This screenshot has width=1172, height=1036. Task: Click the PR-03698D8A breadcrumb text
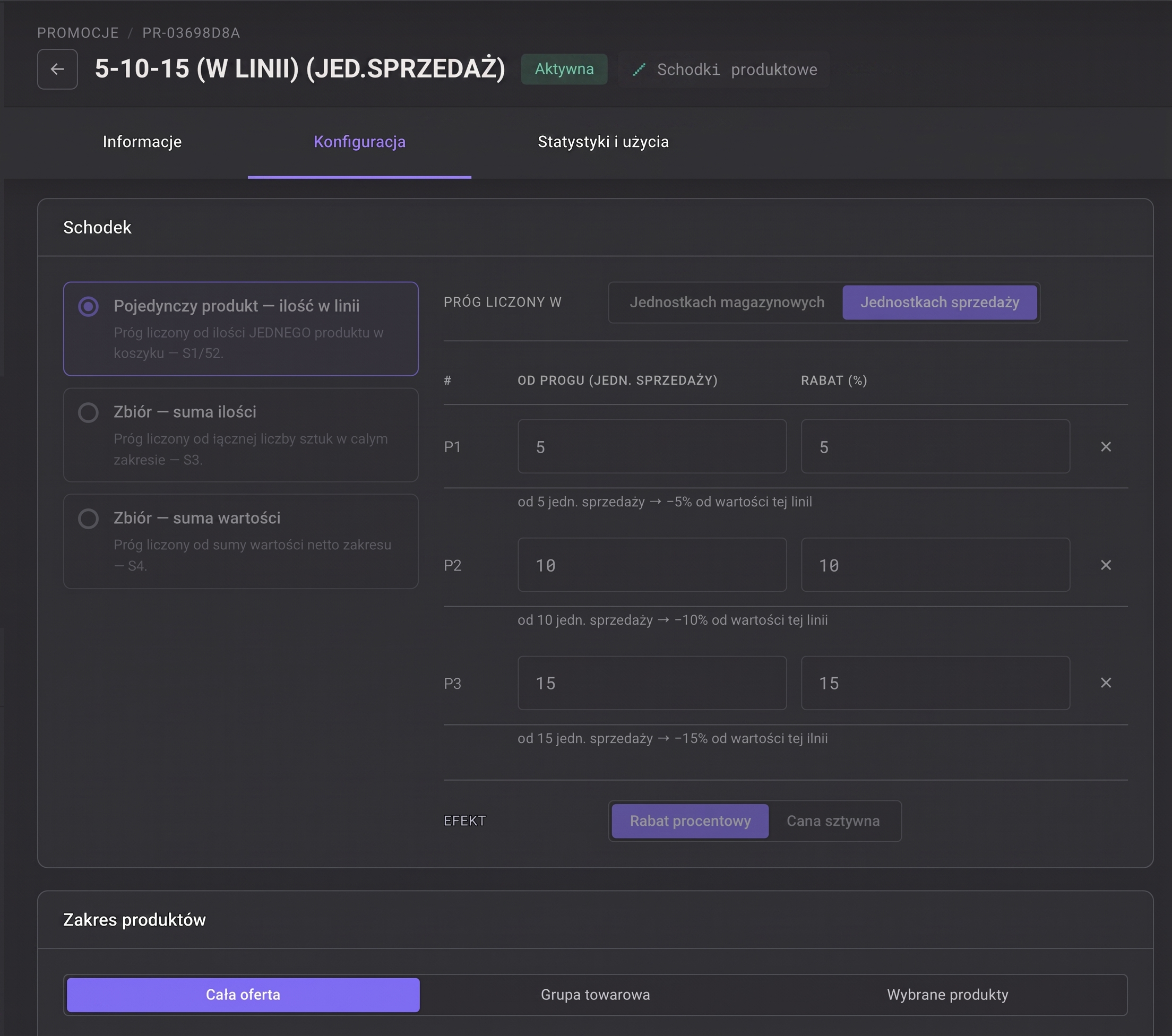pyautogui.click(x=191, y=33)
